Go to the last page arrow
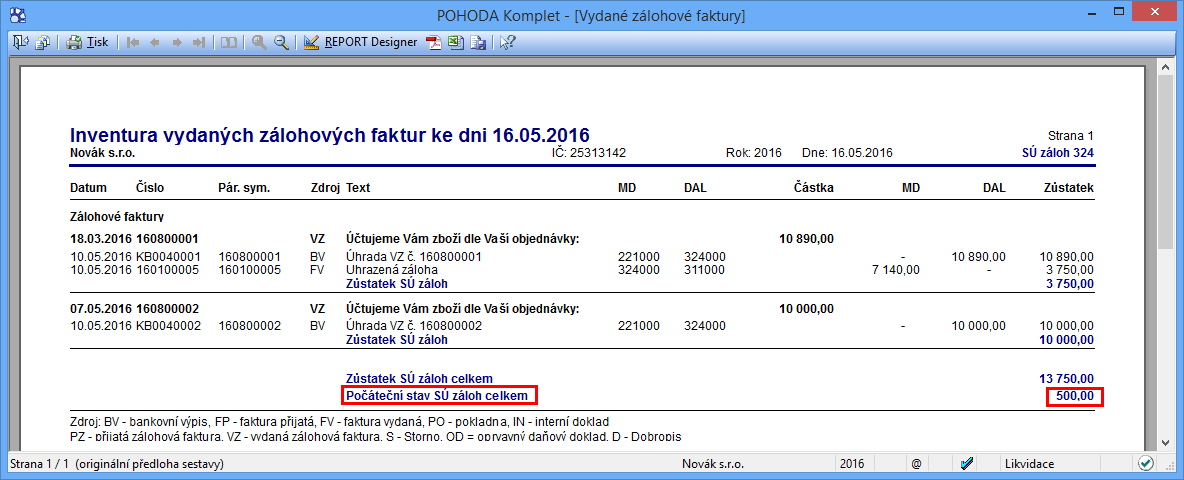This screenshot has height=480, width=1184. [x=199, y=42]
